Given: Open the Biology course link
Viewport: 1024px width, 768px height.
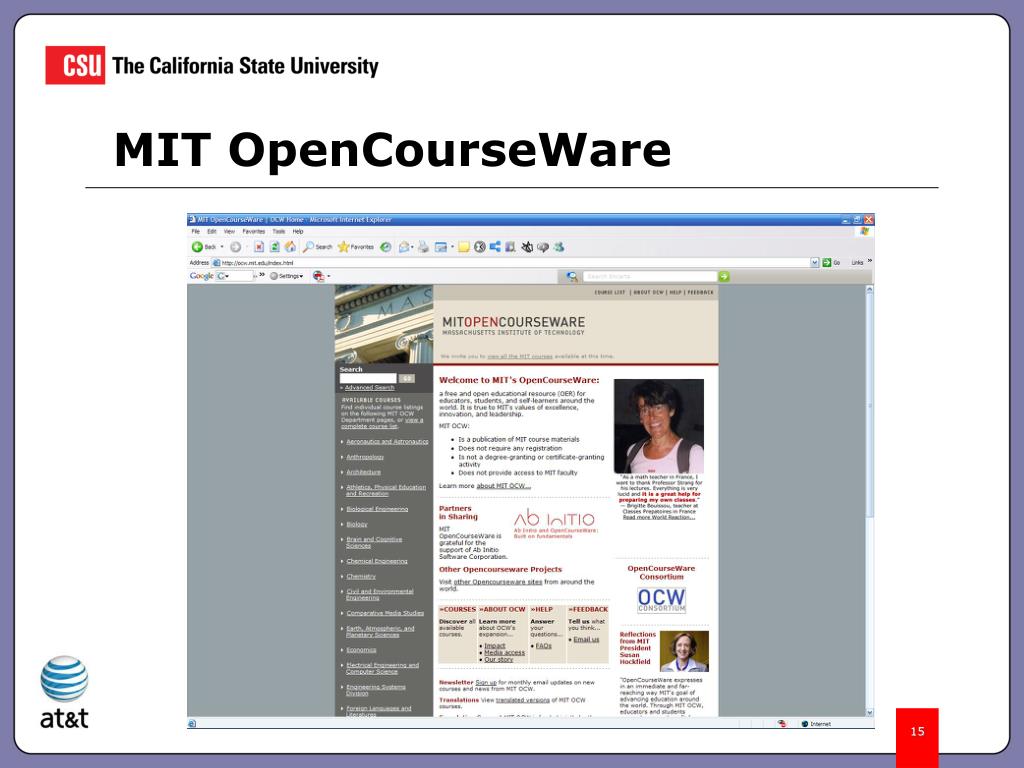Looking at the screenshot, I should 357,524.
